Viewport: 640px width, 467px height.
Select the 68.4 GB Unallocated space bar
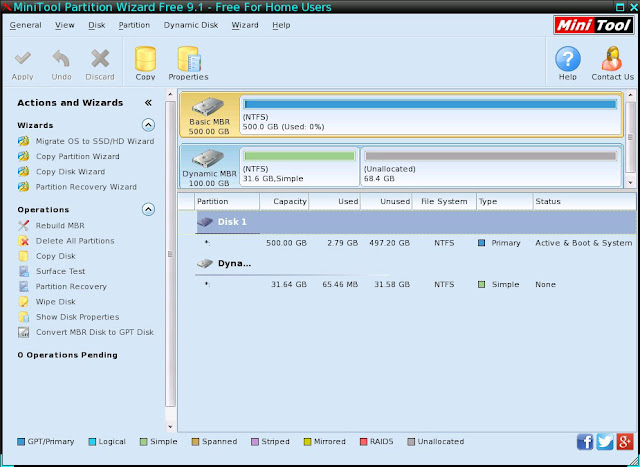[x=490, y=156]
